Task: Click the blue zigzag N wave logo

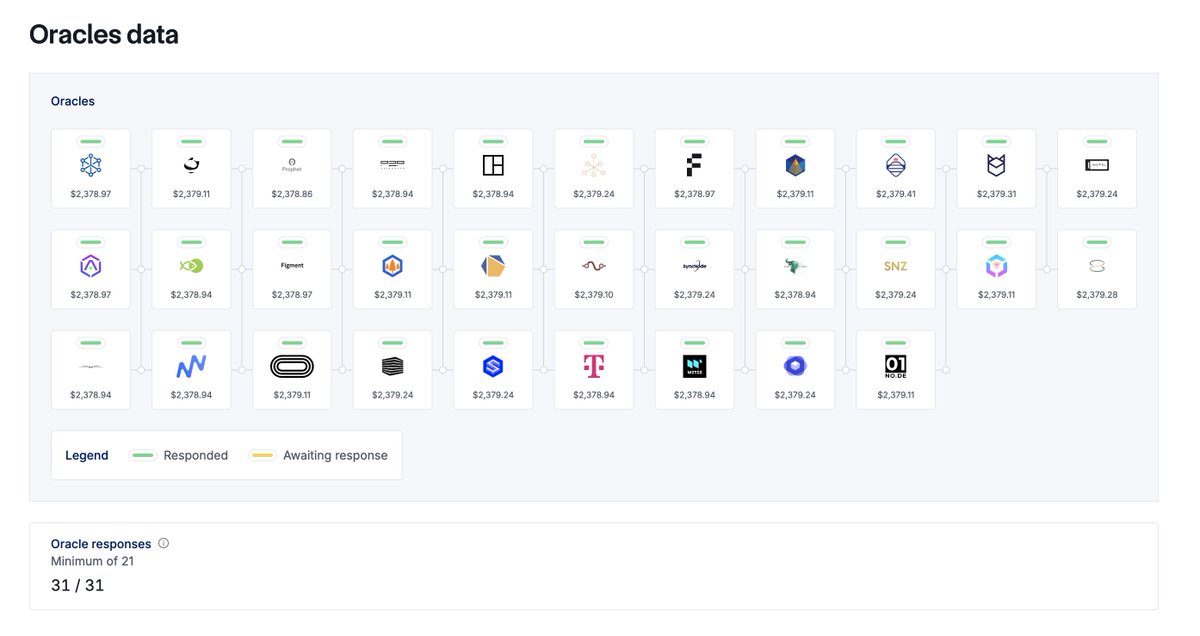Action: (x=191, y=367)
